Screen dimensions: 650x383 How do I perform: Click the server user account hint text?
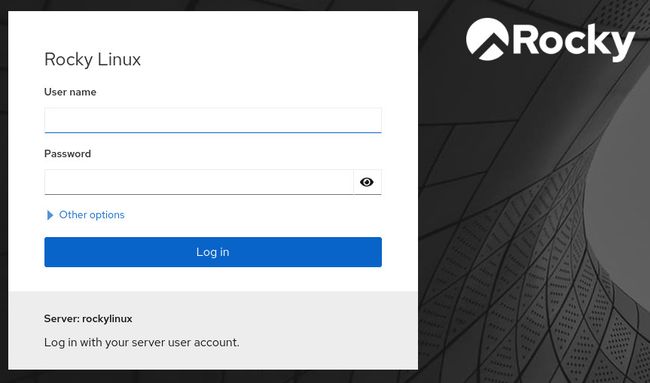142,342
